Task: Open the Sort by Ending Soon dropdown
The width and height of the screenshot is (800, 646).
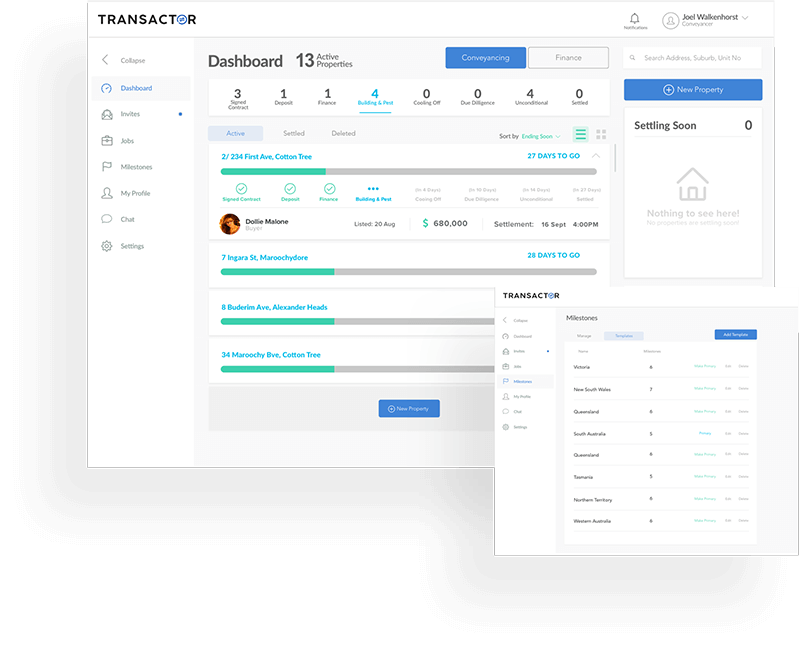Action: pos(540,136)
